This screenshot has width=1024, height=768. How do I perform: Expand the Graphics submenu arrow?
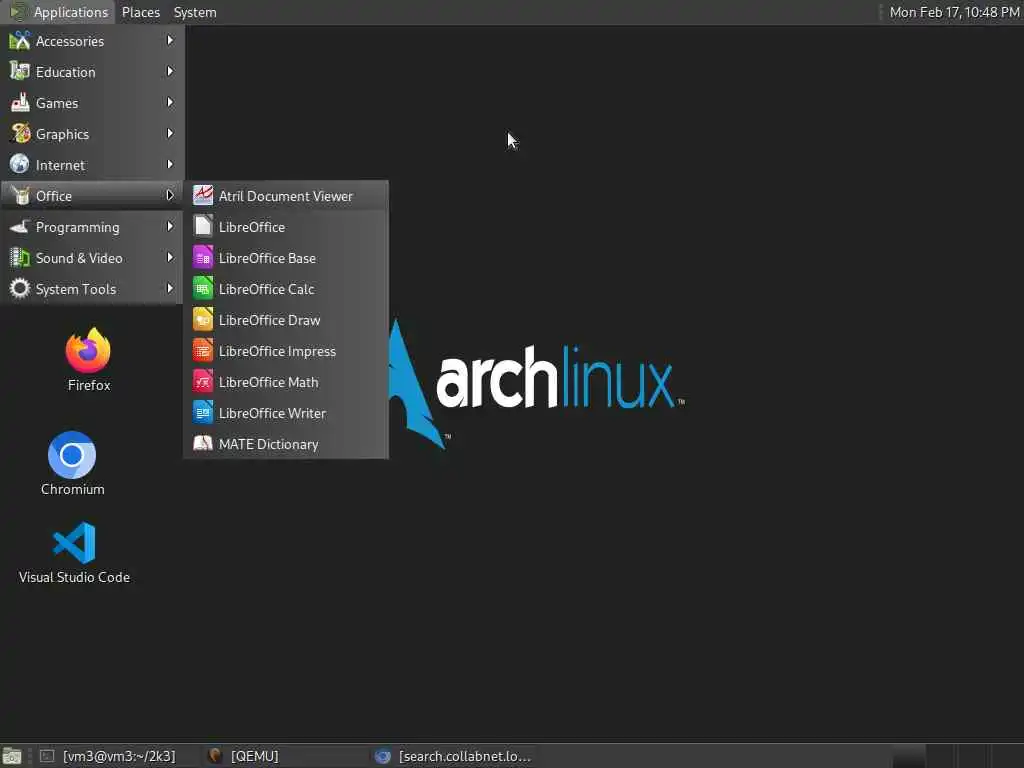pyautogui.click(x=170, y=133)
